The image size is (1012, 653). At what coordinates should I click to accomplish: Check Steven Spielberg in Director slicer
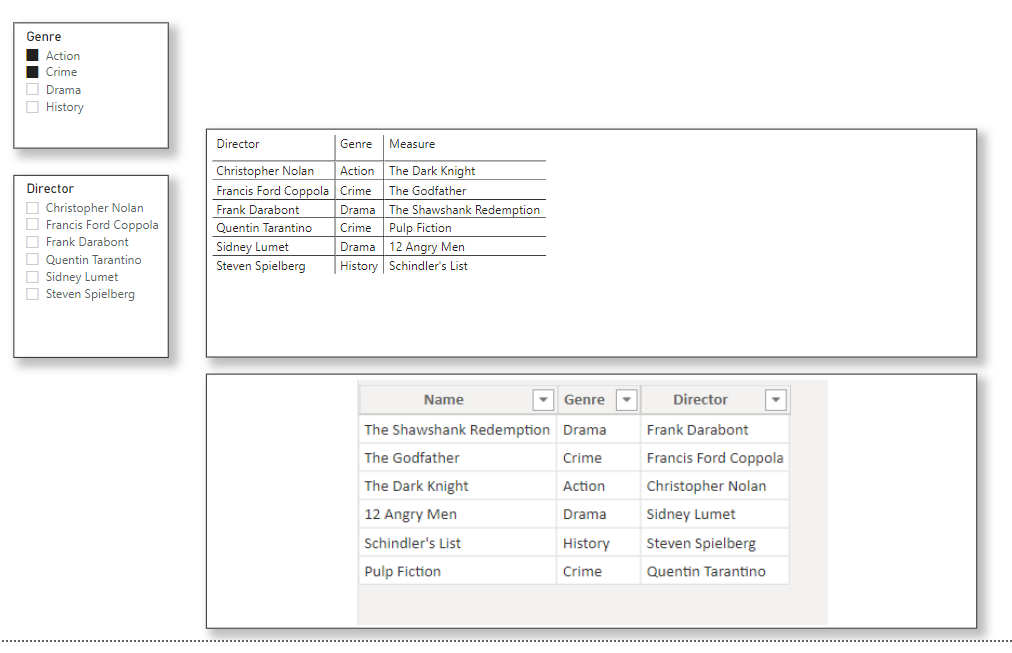coord(32,294)
